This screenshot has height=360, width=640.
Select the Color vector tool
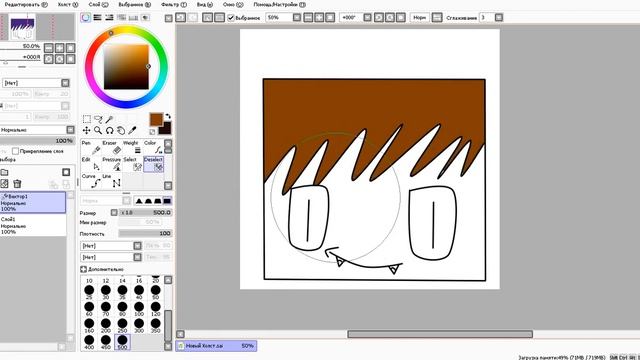153,147
